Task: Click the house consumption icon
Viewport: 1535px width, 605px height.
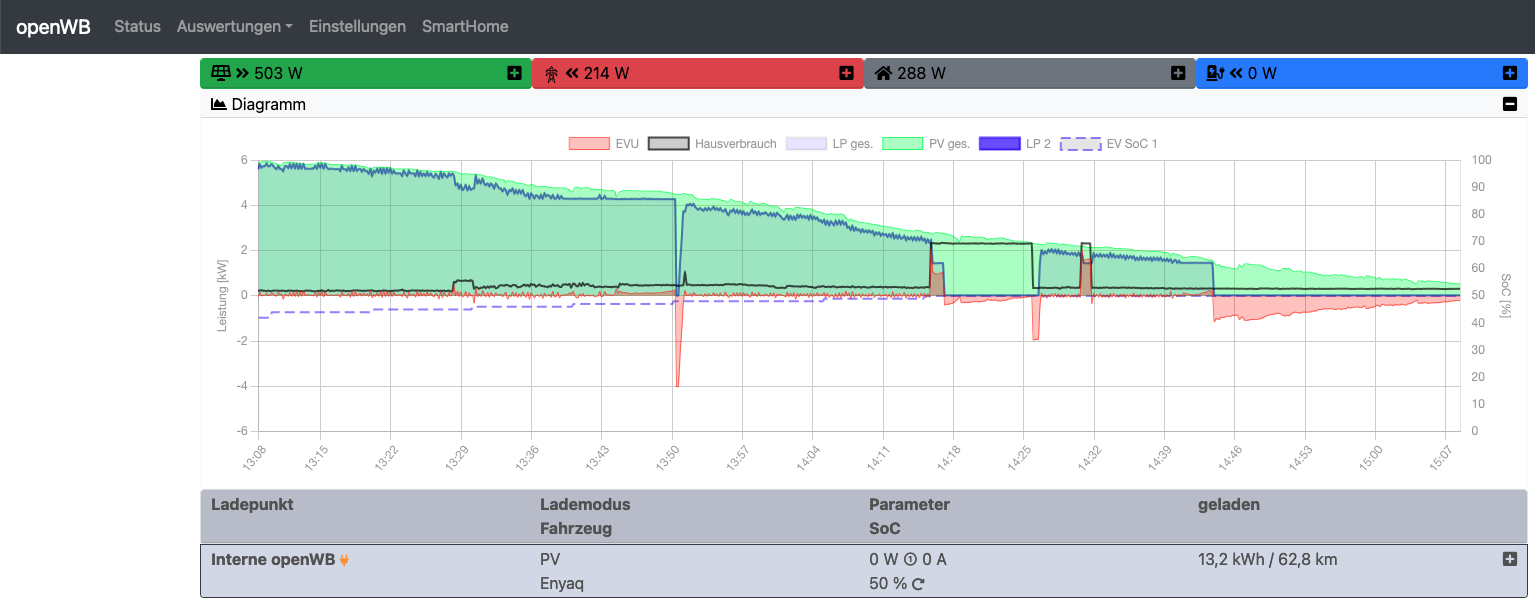Action: pyautogui.click(x=883, y=73)
